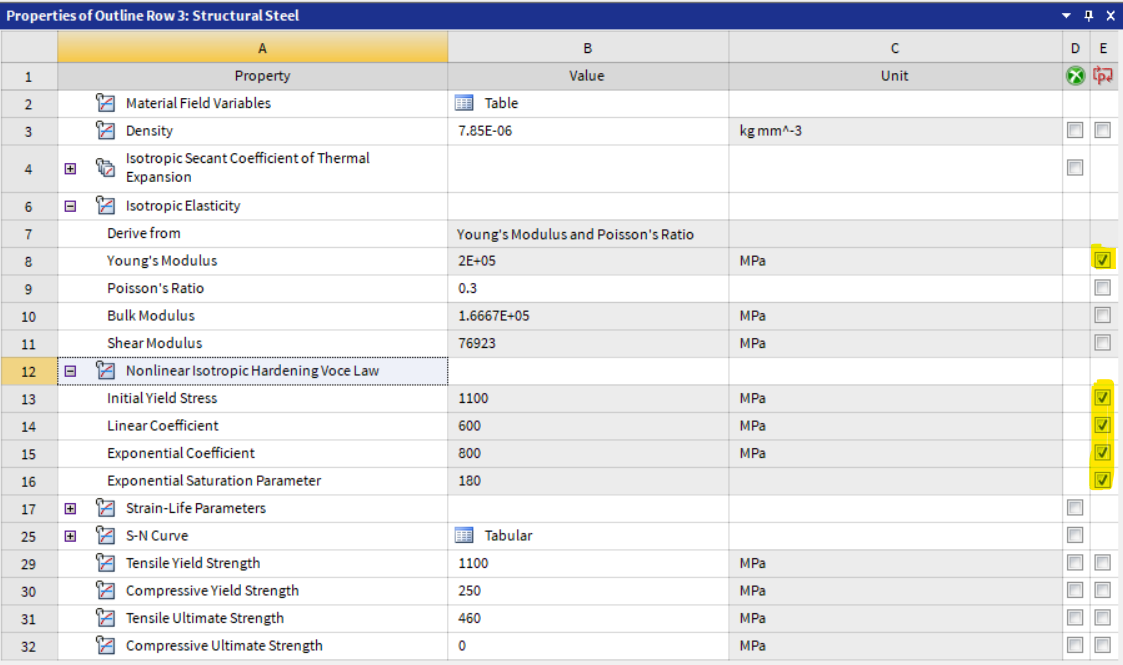Open the S-N Curve tabular data icon
1123x665 pixels.
[x=464, y=535]
